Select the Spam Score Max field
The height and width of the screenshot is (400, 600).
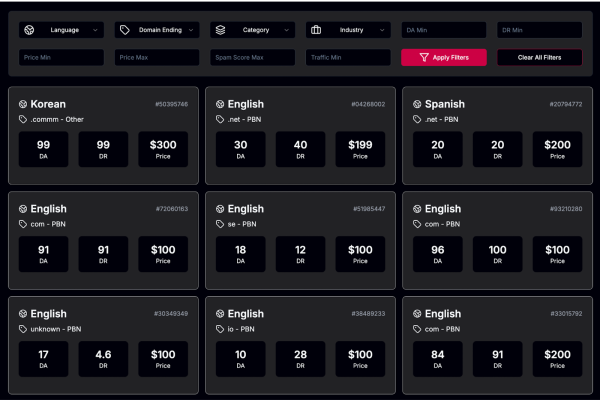(252, 58)
